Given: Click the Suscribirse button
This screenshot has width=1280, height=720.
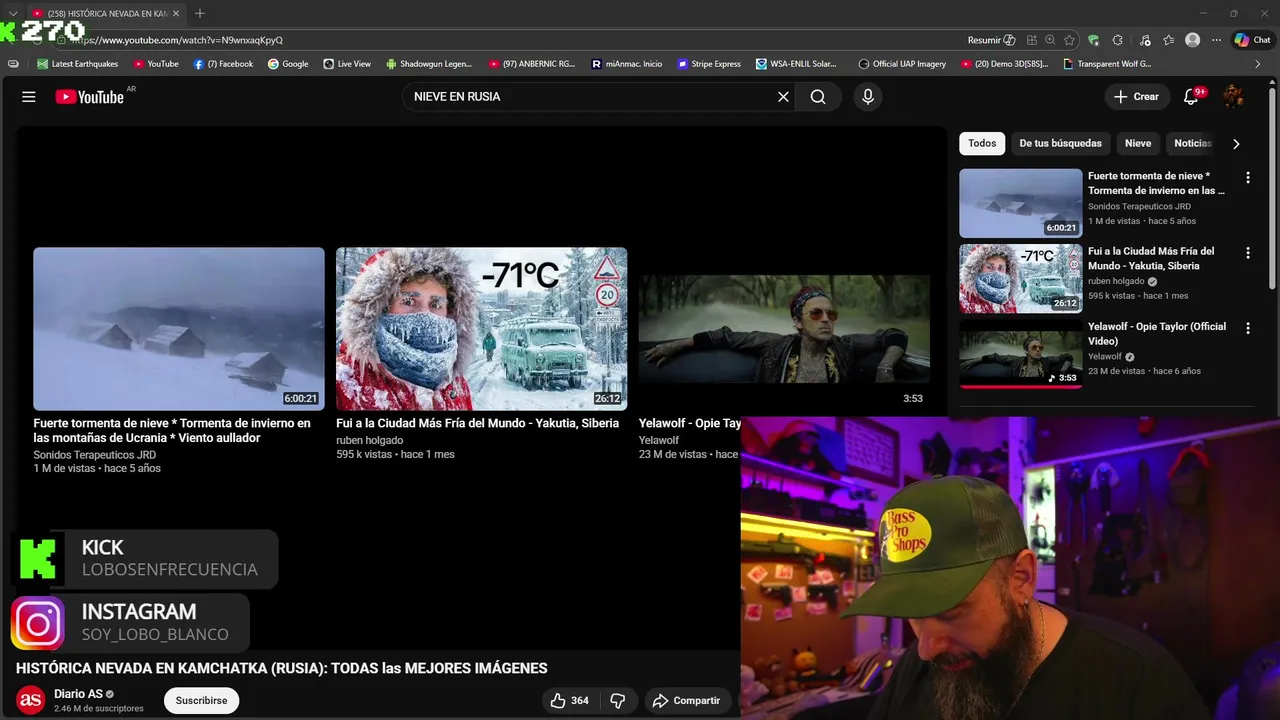Looking at the screenshot, I should 201,700.
